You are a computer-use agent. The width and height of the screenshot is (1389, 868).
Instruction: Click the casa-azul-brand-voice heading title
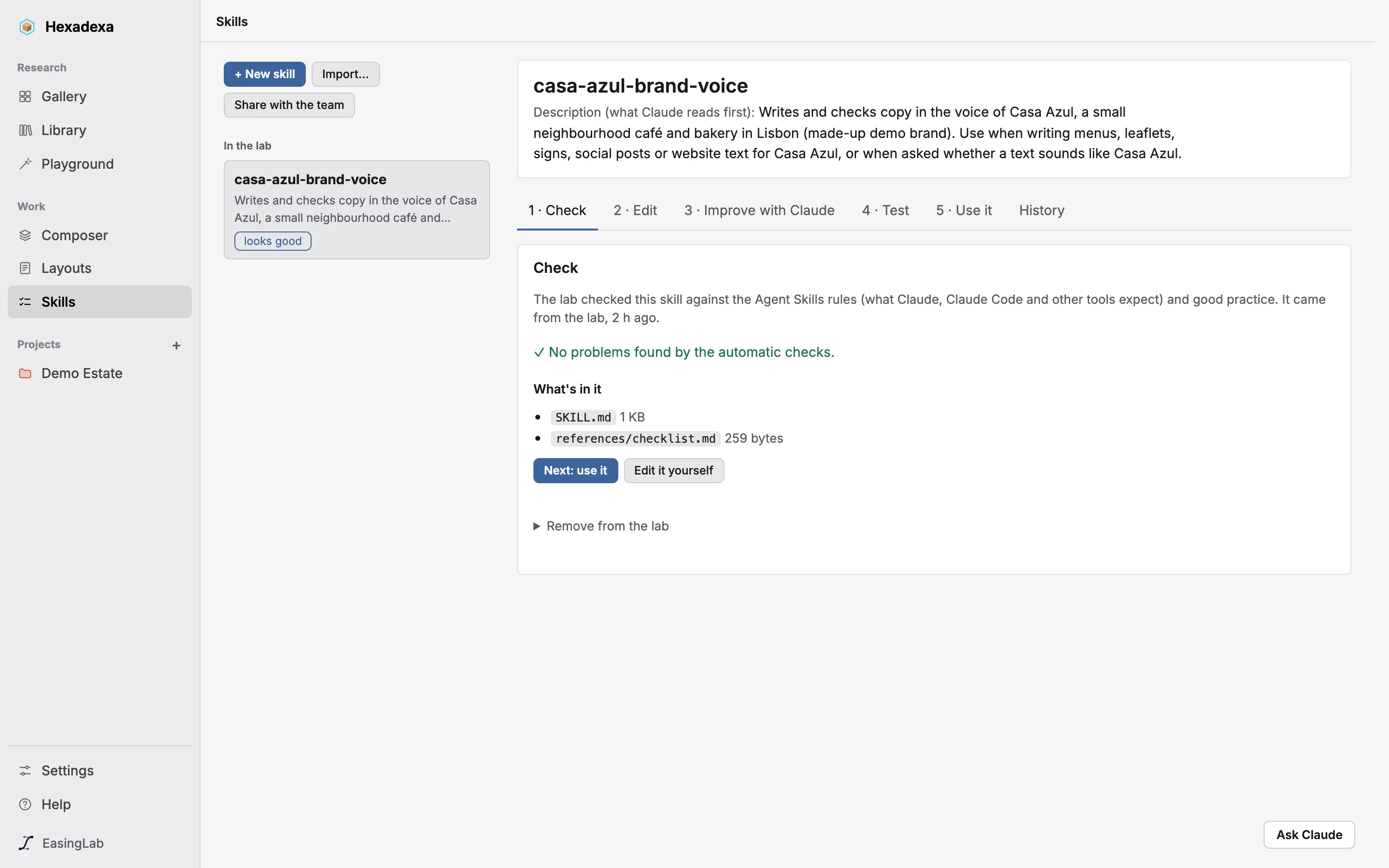(x=640, y=85)
